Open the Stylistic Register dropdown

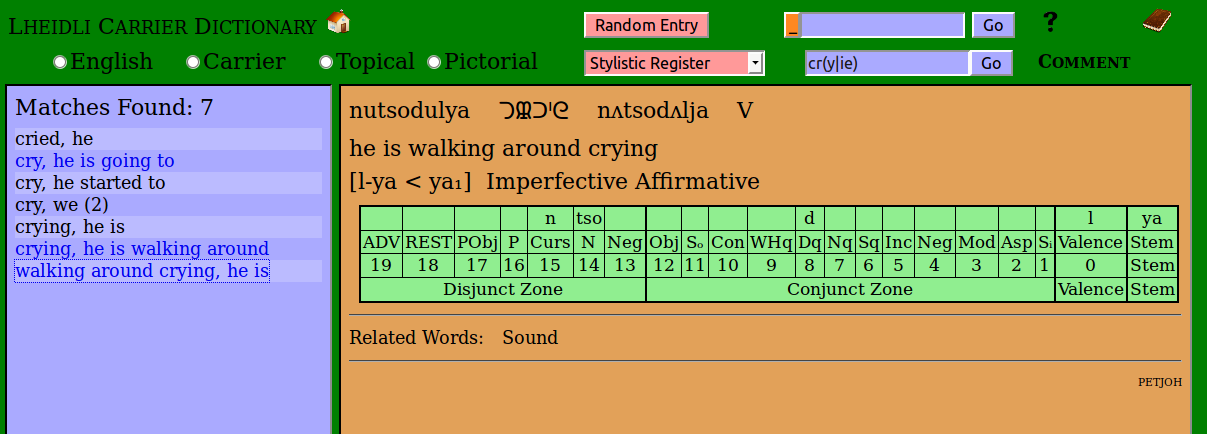(x=674, y=63)
